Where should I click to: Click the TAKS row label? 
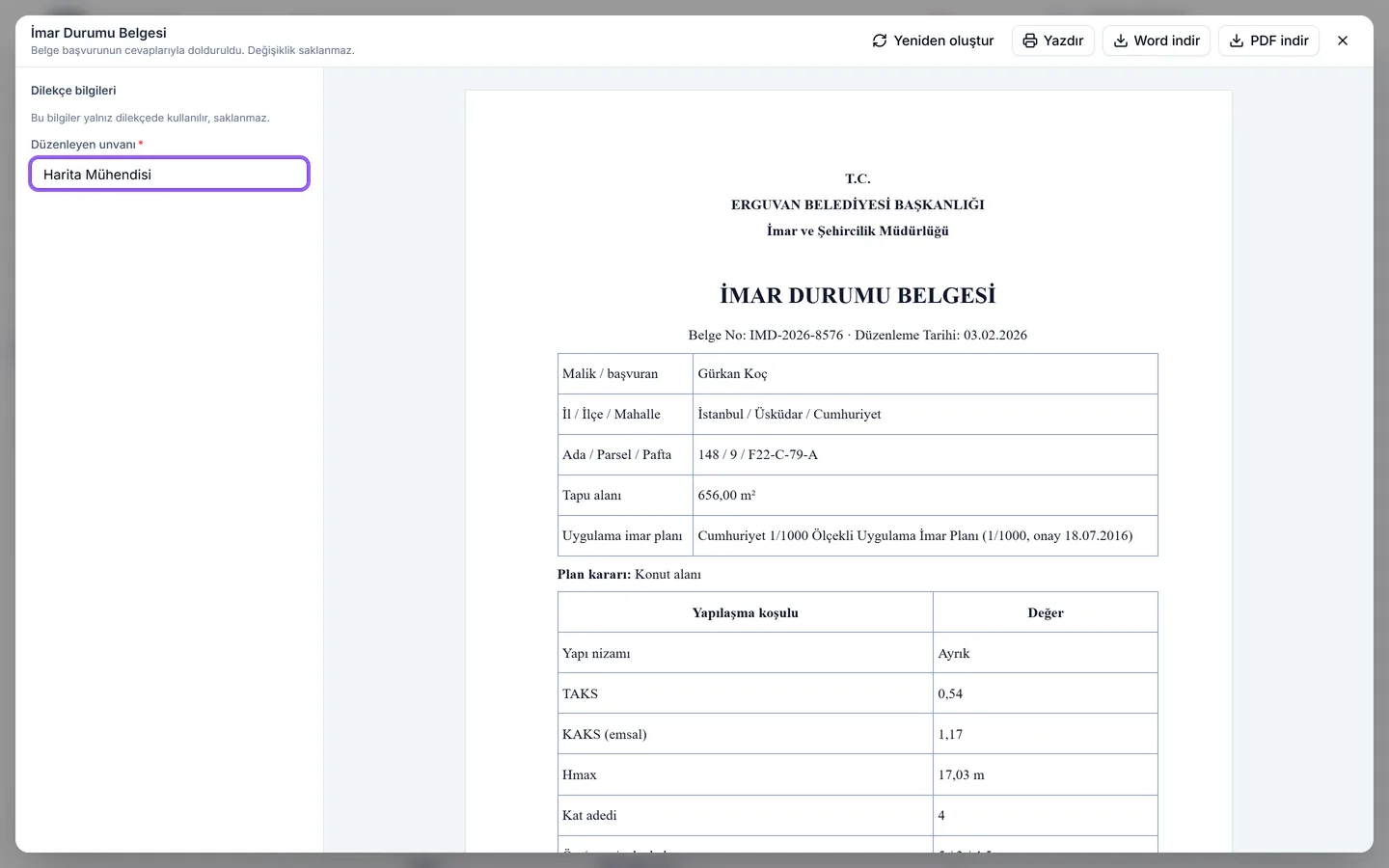coord(581,694)
